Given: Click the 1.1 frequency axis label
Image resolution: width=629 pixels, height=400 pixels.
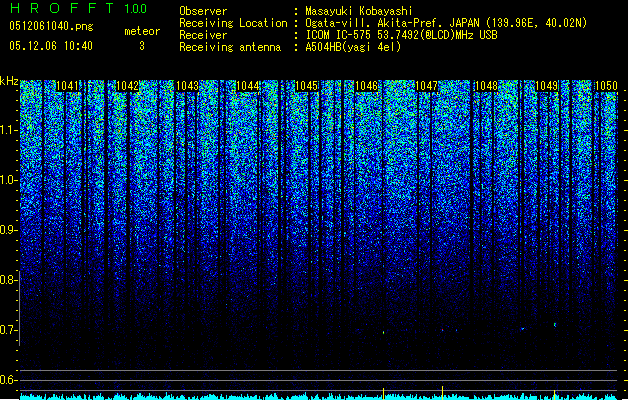Looking at the screenshot, I should (8, 130).
